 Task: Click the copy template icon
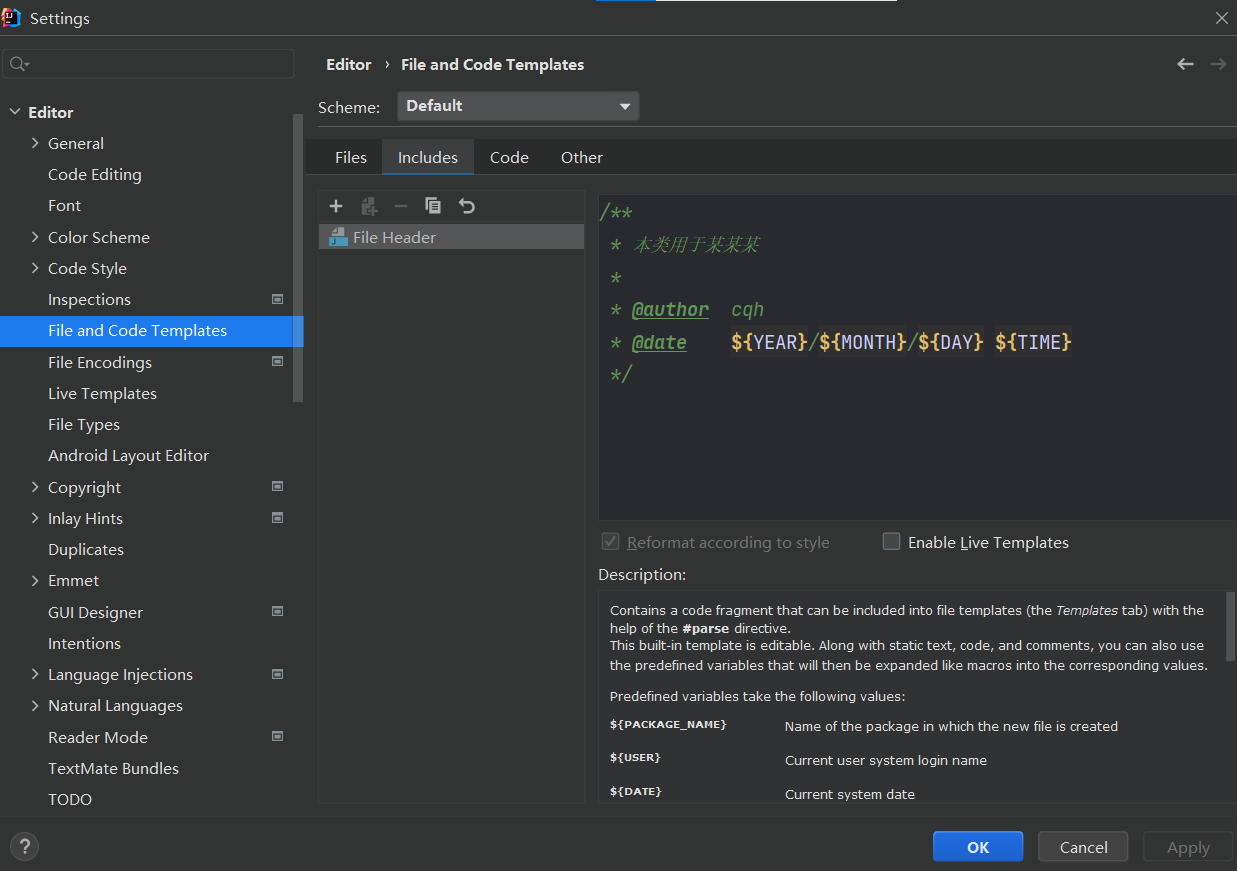pyautogui.click(x=433, y=206)
